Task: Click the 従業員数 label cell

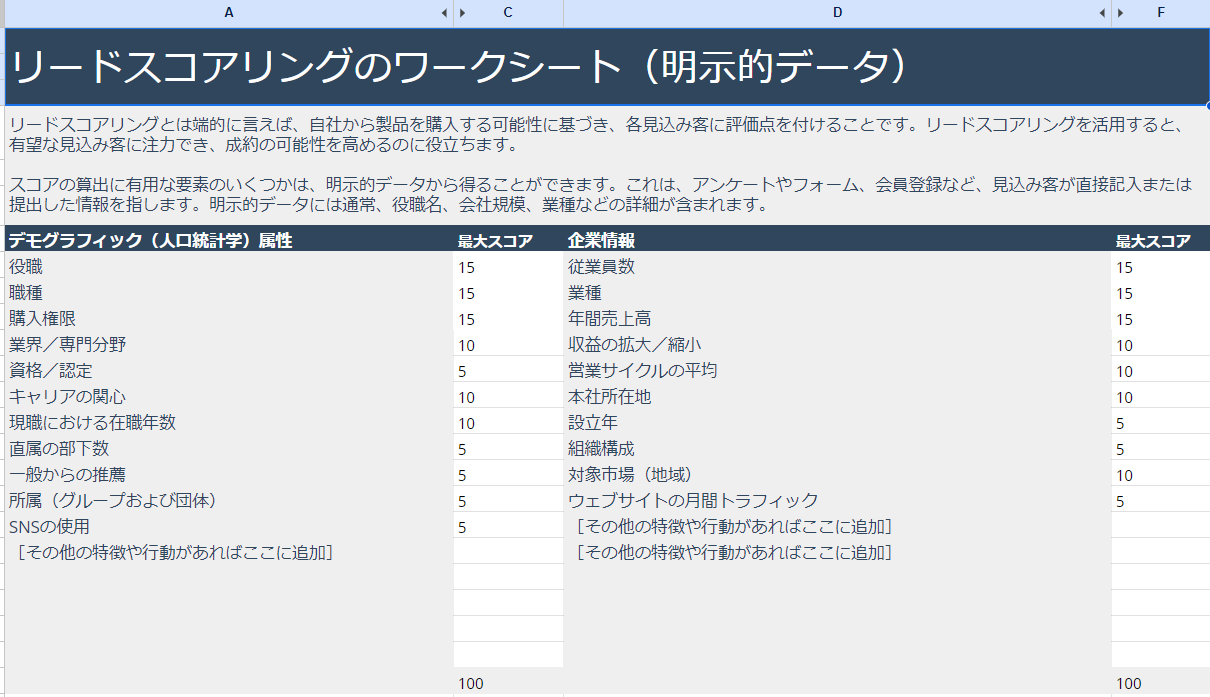Action: point(837,267)
